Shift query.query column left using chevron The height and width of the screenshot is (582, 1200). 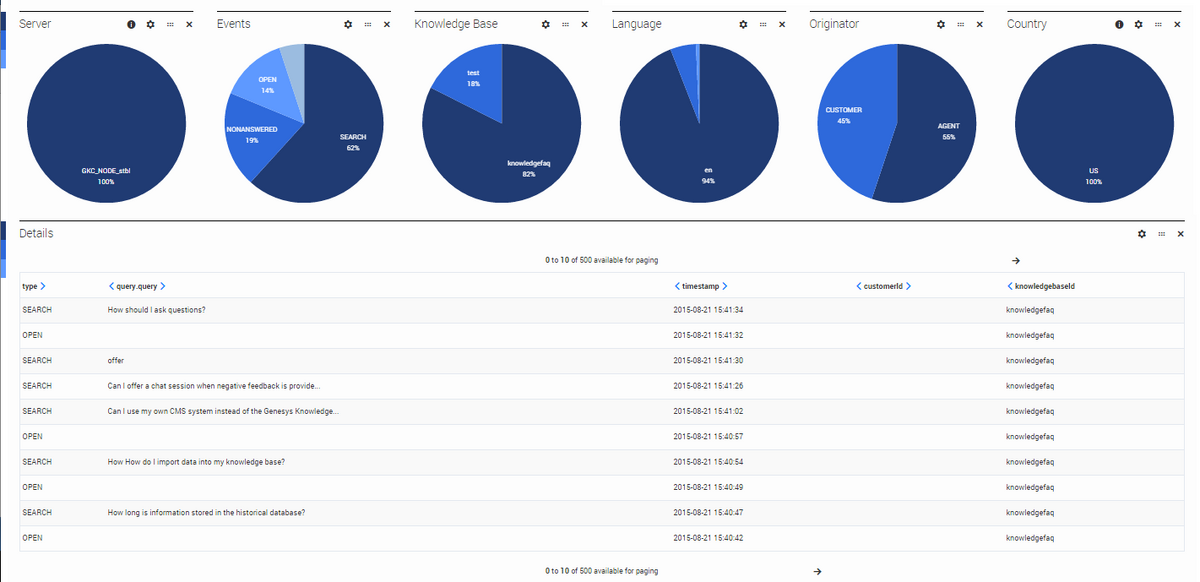(111, 286)
